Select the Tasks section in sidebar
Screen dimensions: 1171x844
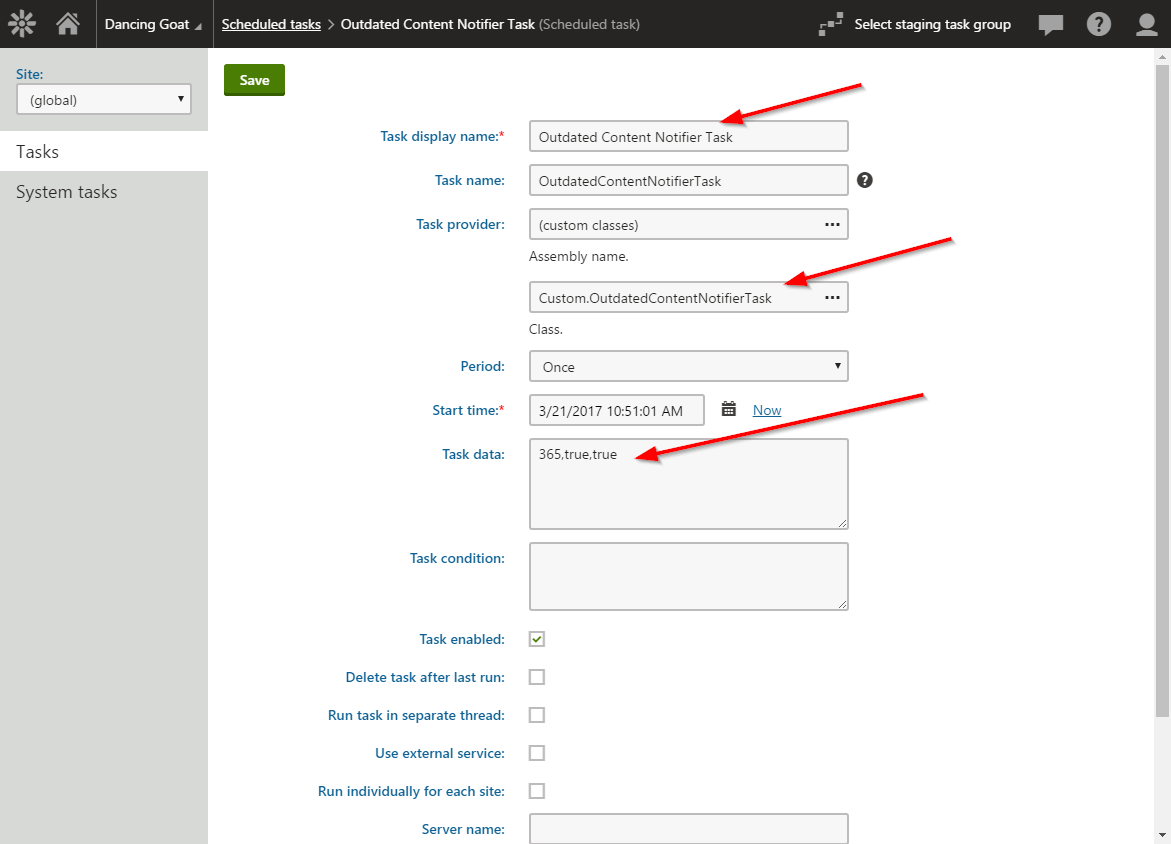pos(37,152)
